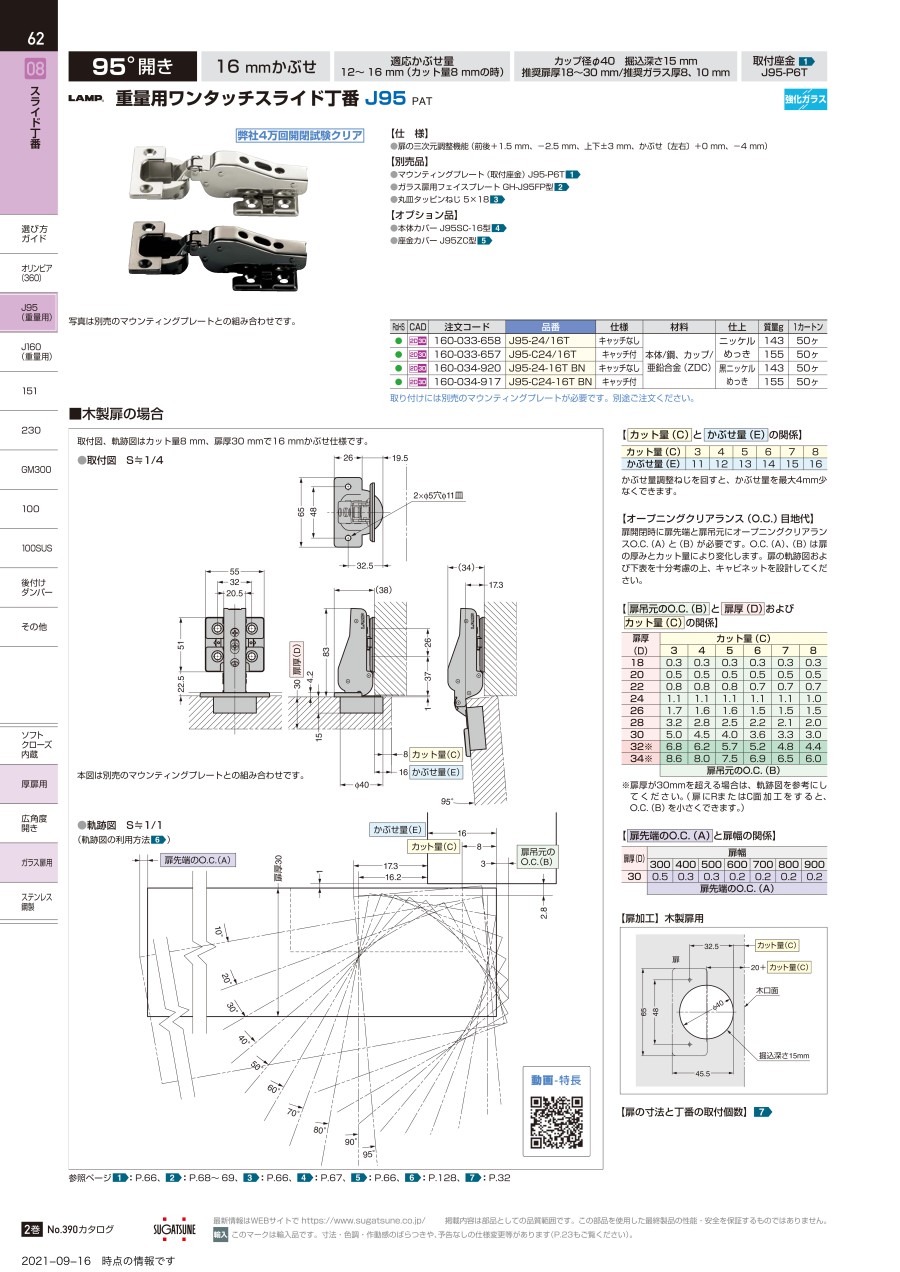
Task: Click the 輸入 import mark icon
Action: click(221, 1235)
